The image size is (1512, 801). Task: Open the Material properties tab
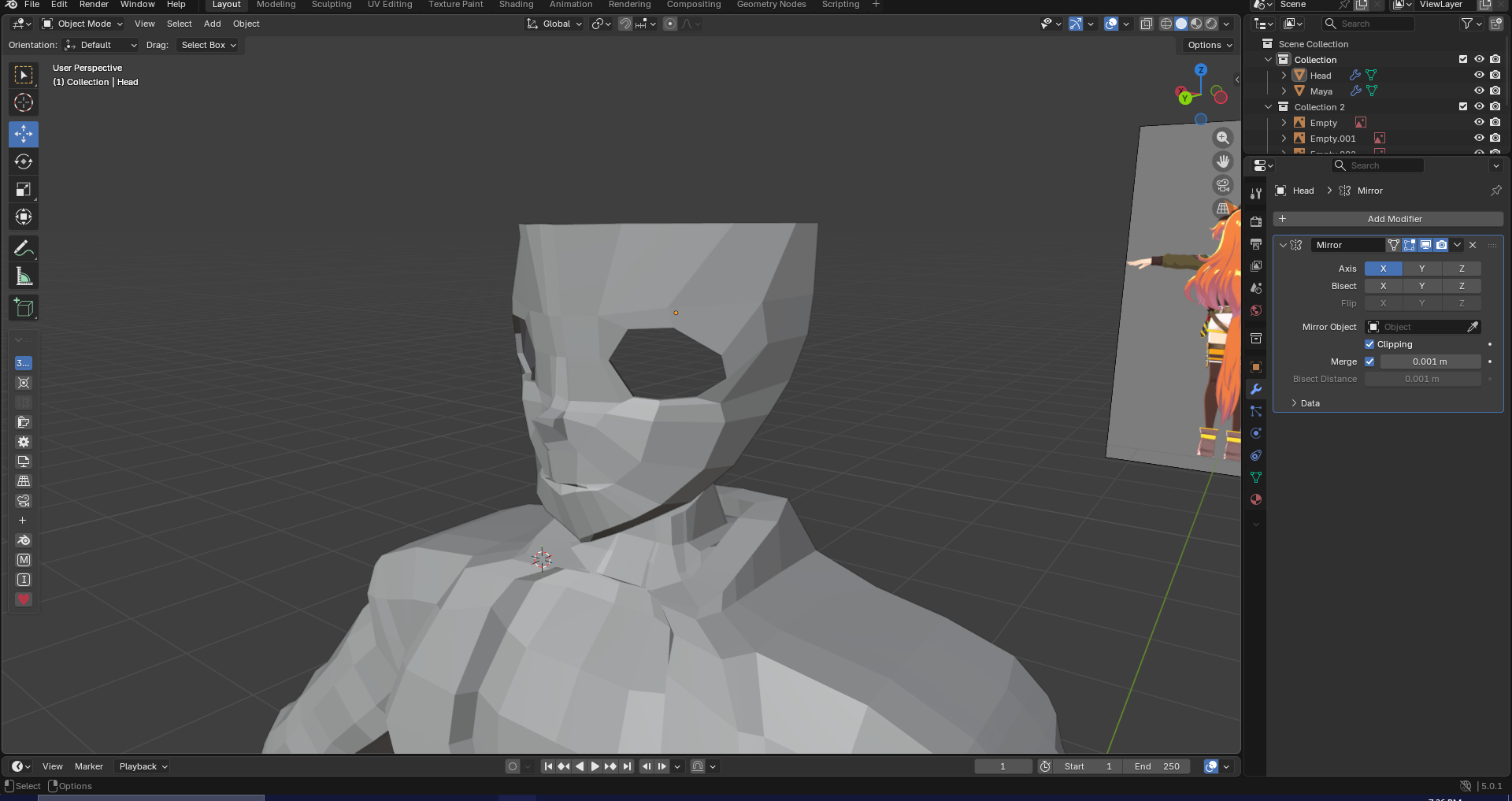[x=1256, y=499]
